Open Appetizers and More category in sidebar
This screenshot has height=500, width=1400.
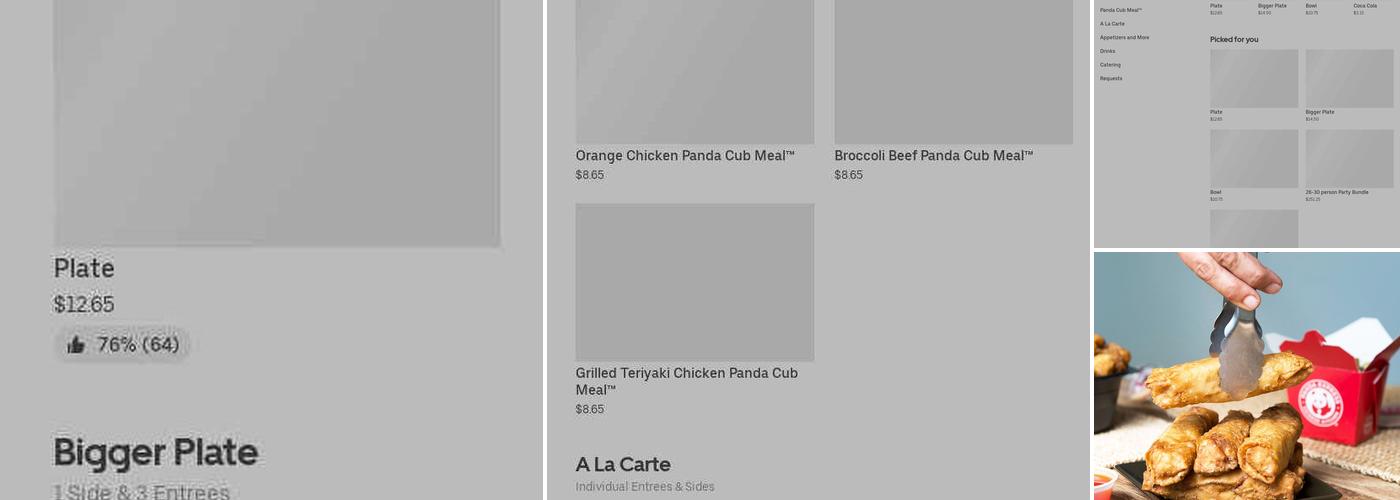(1124, 38)
